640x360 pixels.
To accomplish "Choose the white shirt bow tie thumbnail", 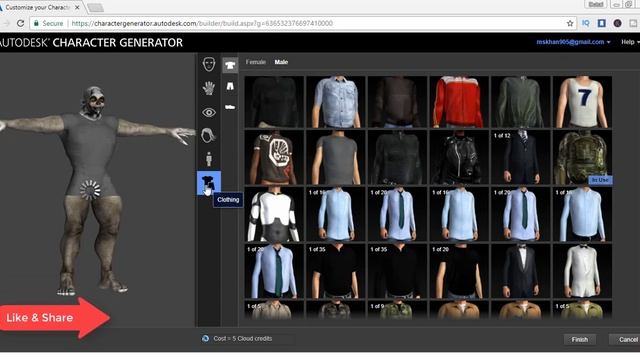I will click(x=582, y=271).
